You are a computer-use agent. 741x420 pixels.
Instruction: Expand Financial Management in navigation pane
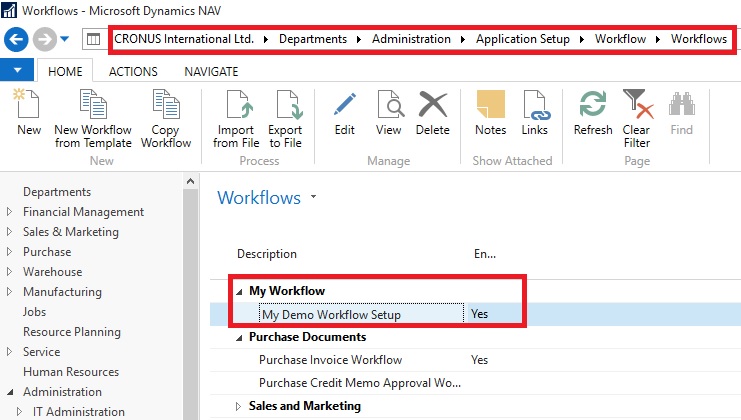[9, 212]
